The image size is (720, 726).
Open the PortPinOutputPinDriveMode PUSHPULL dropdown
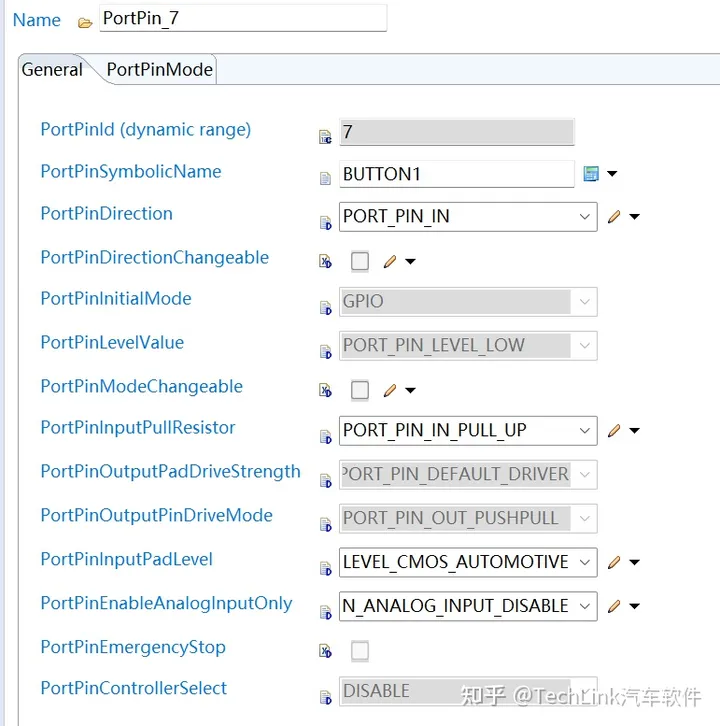[x=468, y=519]
